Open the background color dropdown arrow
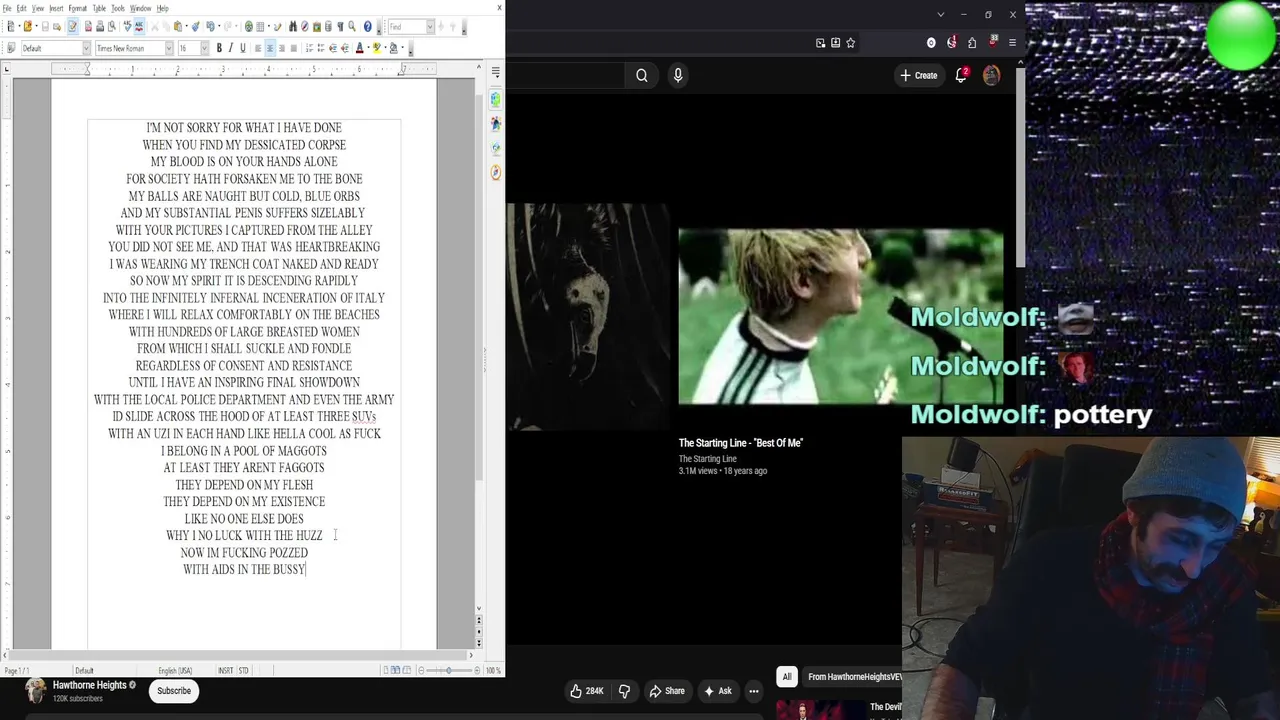This screenshot has height=720, width=1280. point(402,48)
